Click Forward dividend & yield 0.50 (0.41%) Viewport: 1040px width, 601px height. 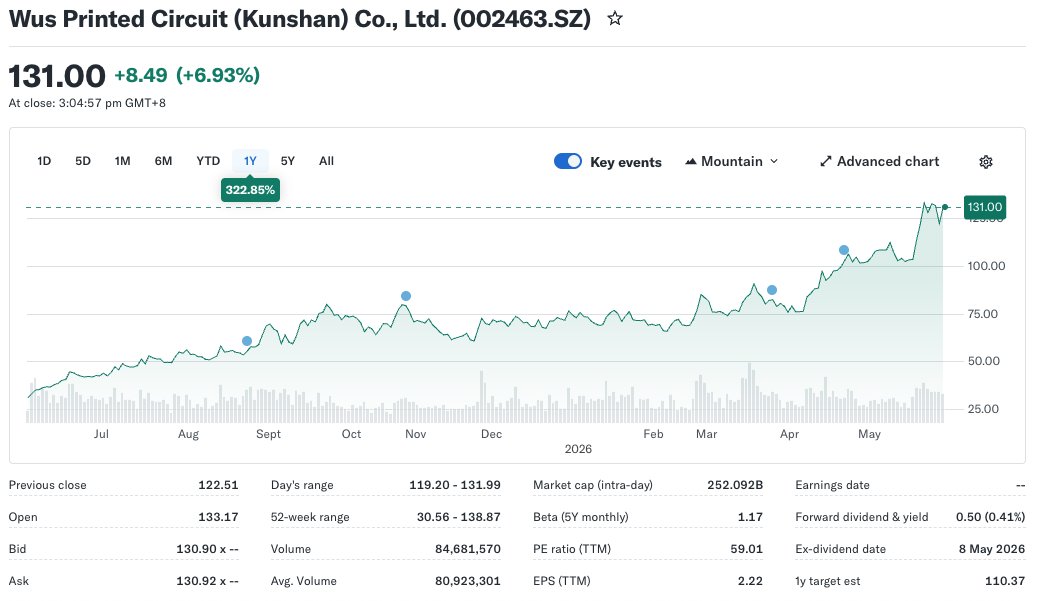(990, 517)
